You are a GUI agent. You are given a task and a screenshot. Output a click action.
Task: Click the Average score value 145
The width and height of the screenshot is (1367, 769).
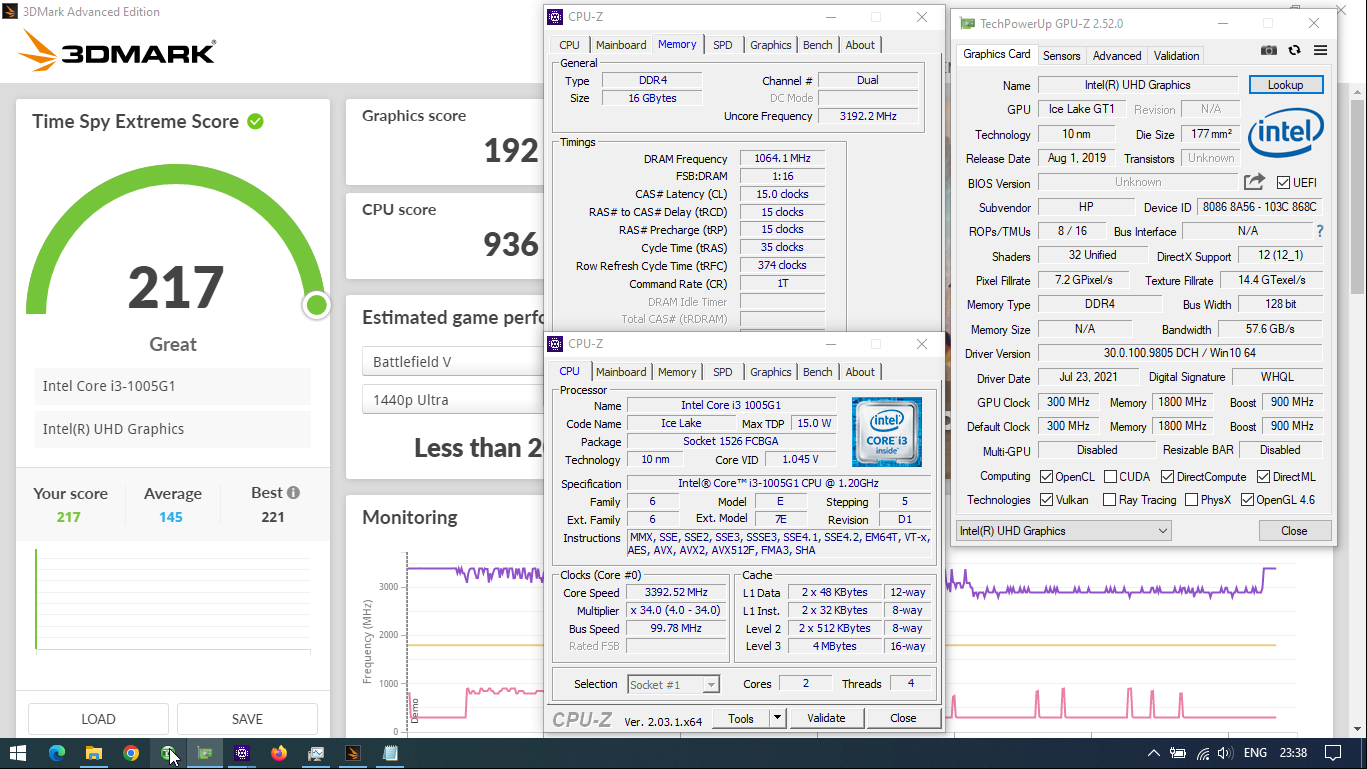(x=171, y=517)
